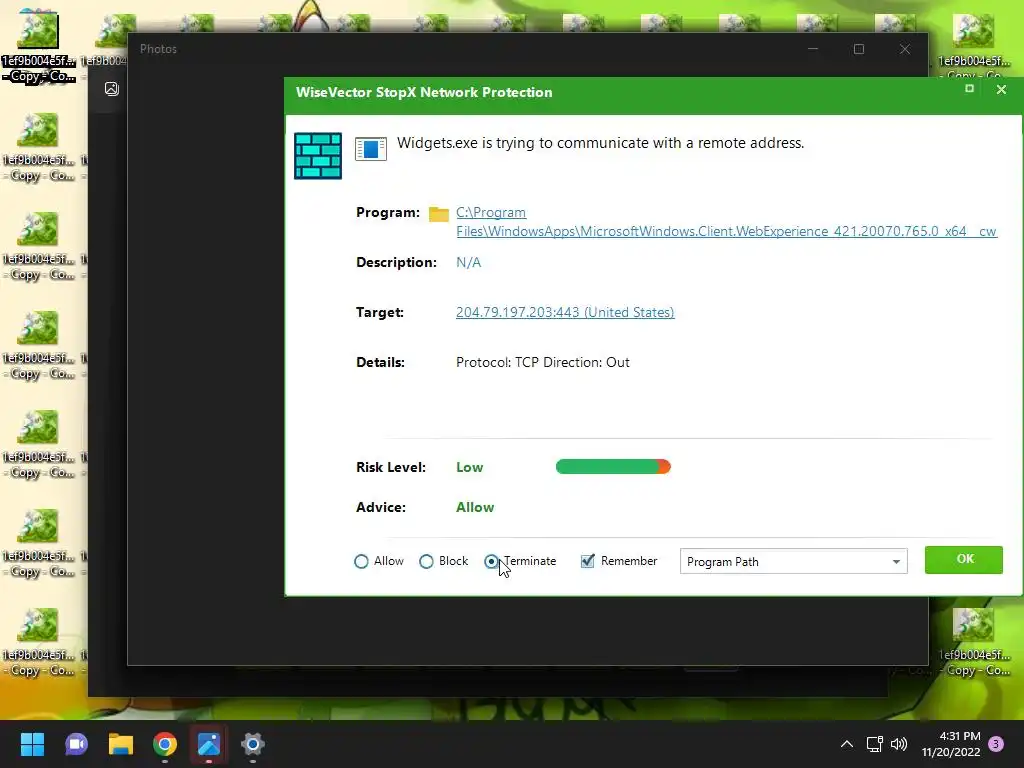The width and height of the screenshot is (1024, 768).
Task: Minimize the Photos window
Action: point(813,49)
